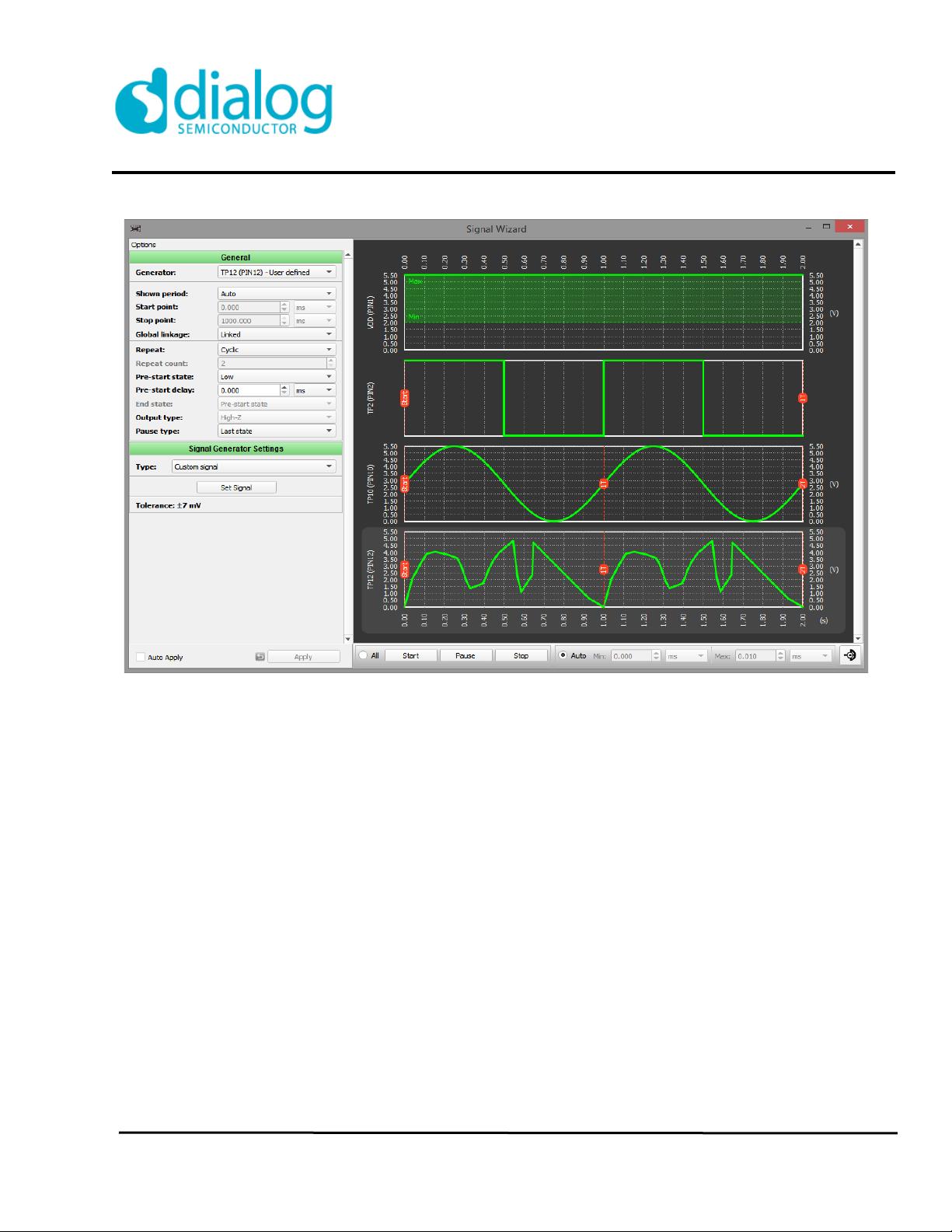Click the Pre-start delay value field

coord(249,390)
